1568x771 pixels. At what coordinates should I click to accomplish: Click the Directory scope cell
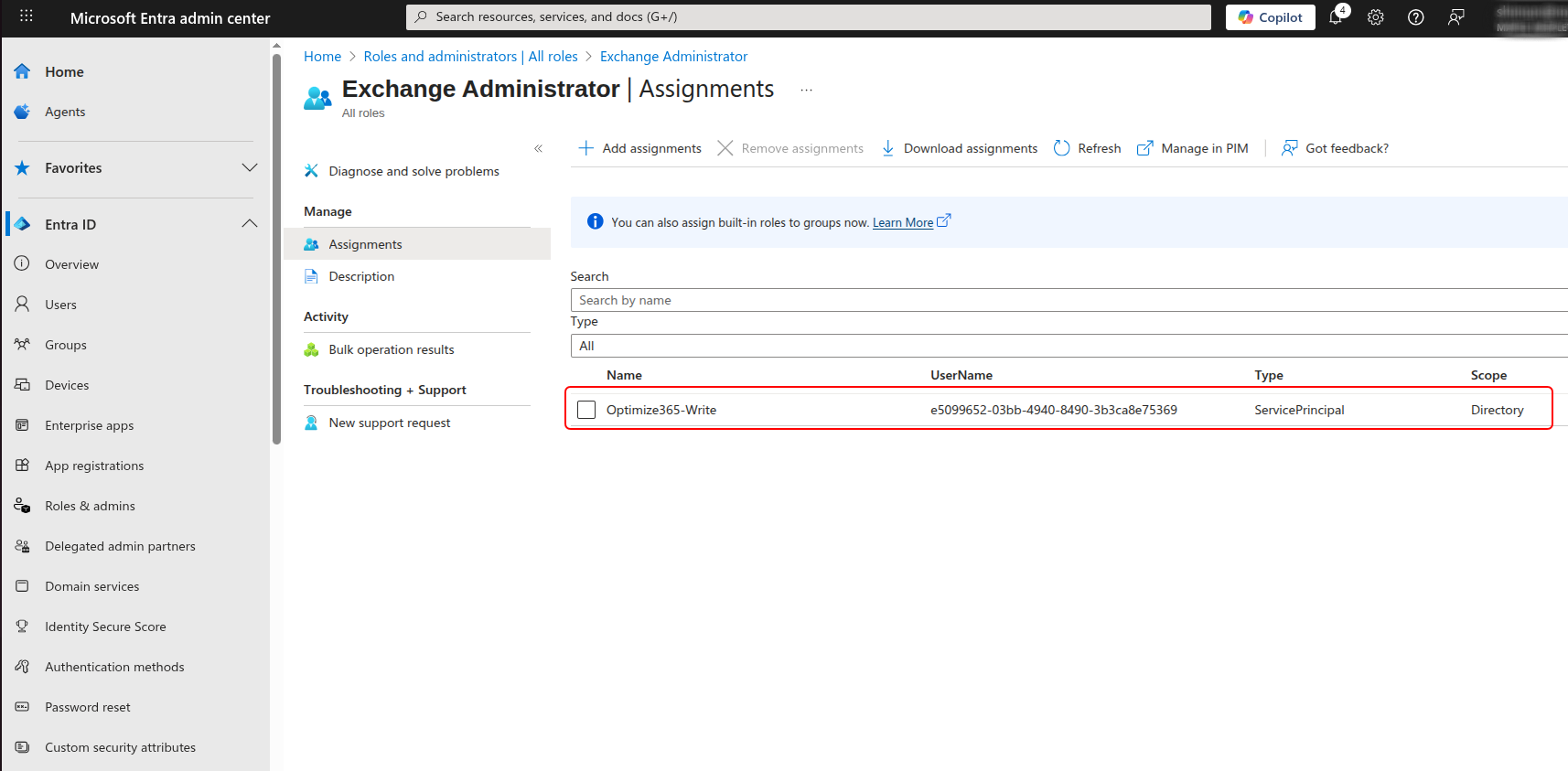[1497, 410]
